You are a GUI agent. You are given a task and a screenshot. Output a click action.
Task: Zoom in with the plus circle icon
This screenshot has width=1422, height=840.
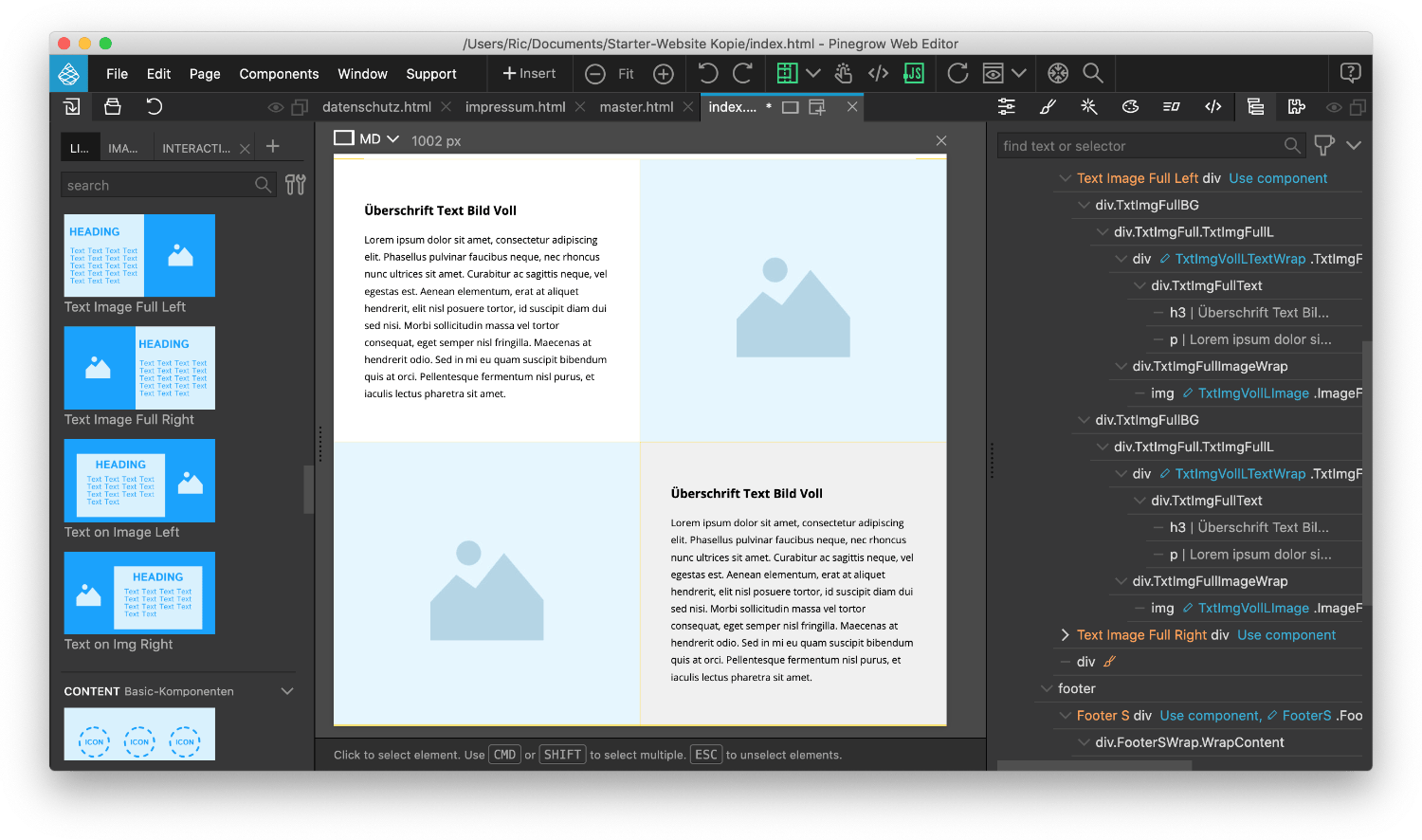(664, 74)
